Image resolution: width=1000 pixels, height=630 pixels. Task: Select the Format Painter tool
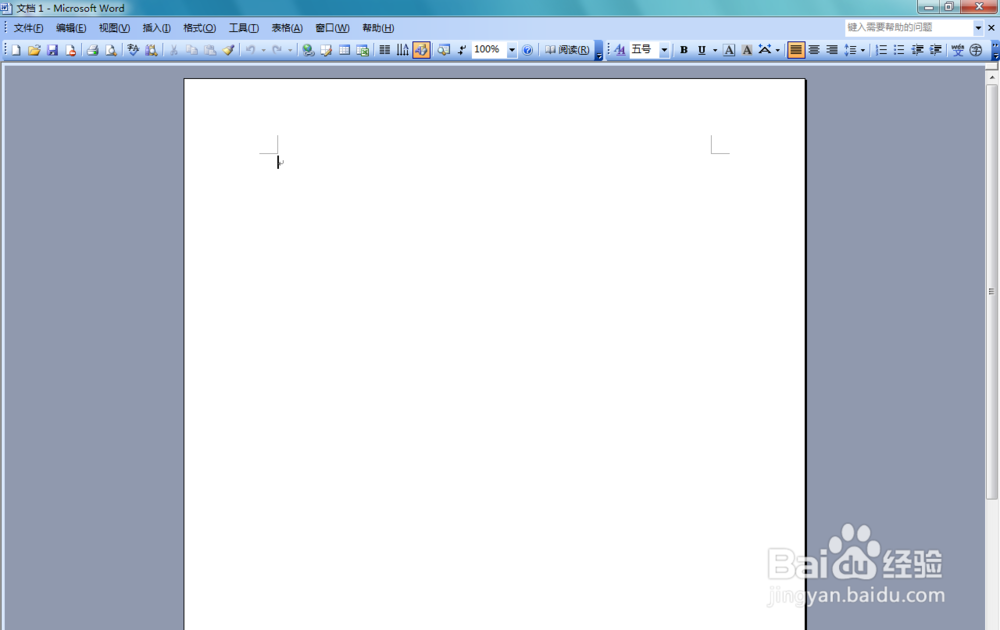[x=229, y=49]
